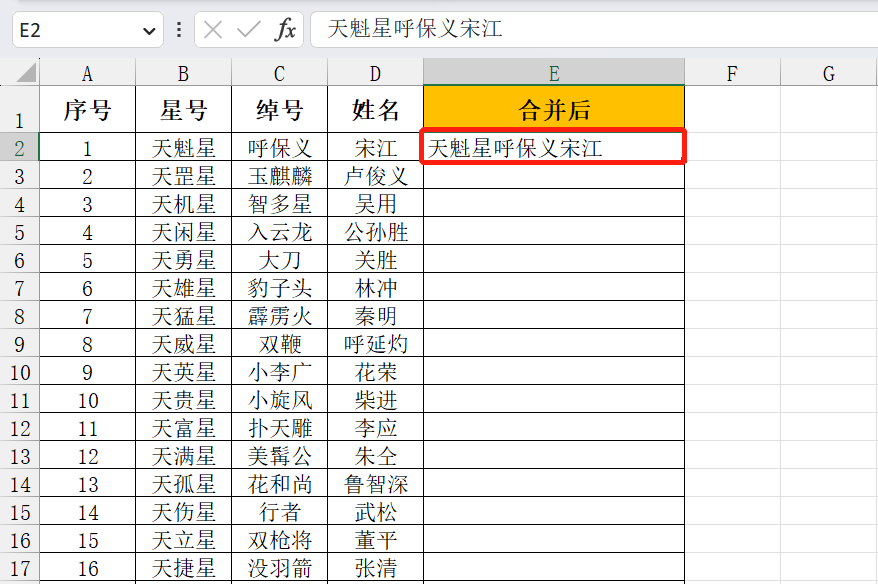The image size is (878, 584).
Task: Select empty cell E3 below merged result
Action: tap(554, 176)
